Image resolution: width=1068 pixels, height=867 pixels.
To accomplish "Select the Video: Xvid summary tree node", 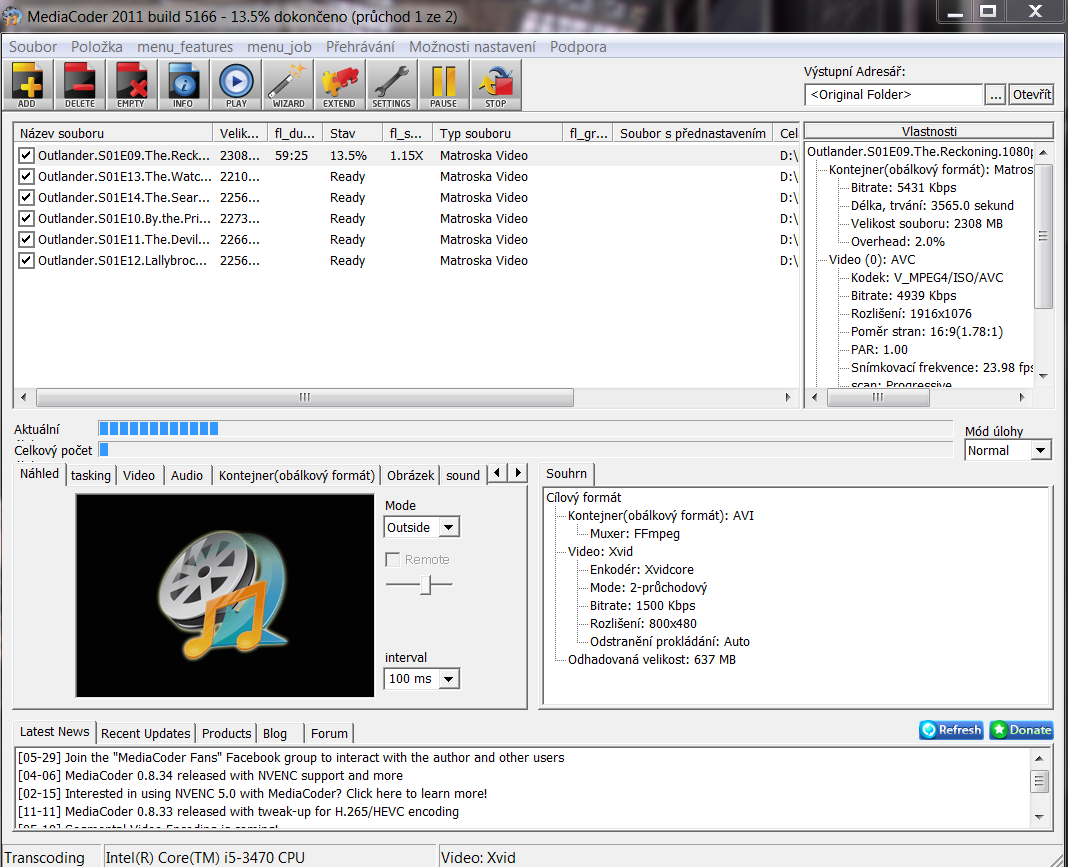I will pyautogui.click(x=600, y=552).
